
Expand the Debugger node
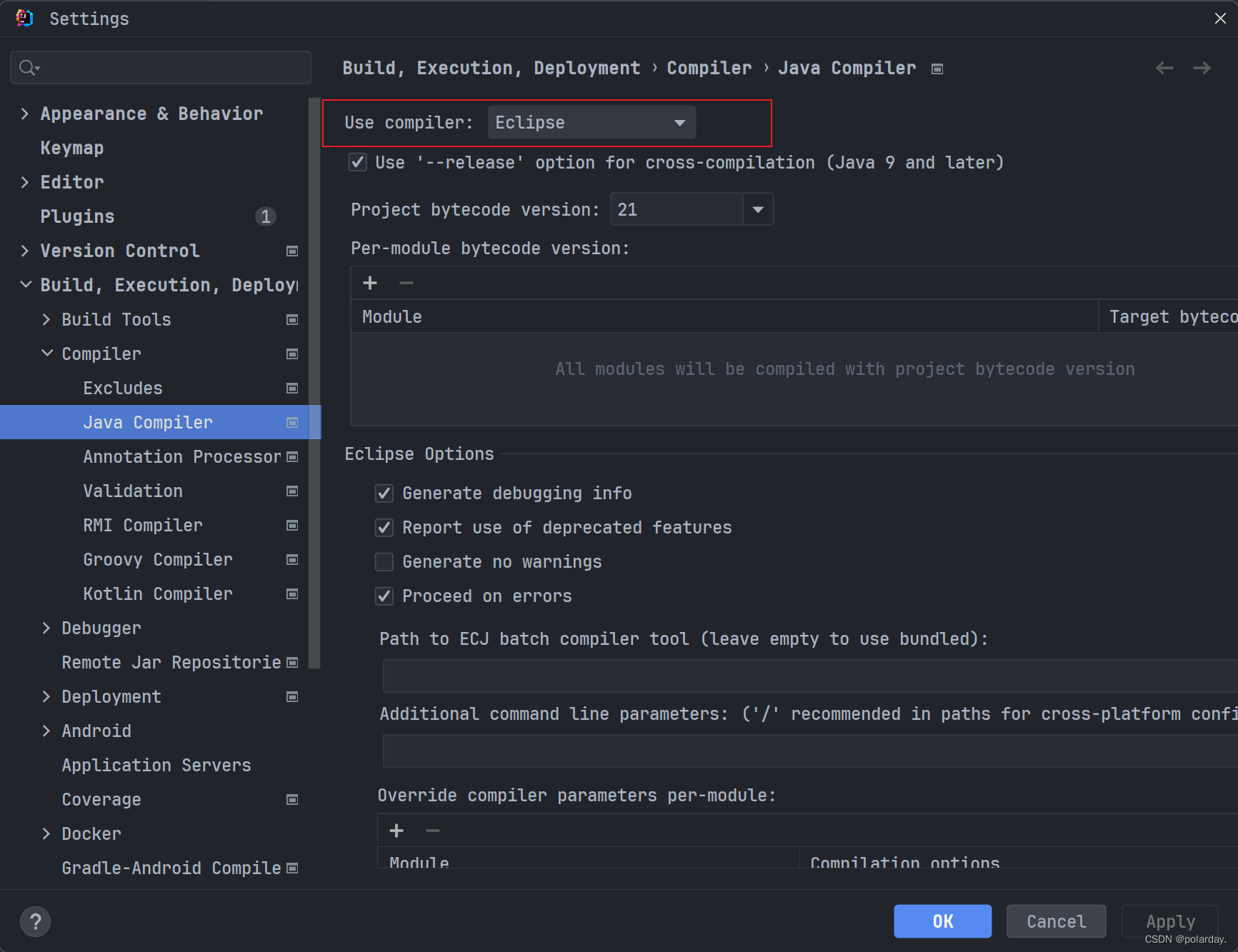pos(46,628)
